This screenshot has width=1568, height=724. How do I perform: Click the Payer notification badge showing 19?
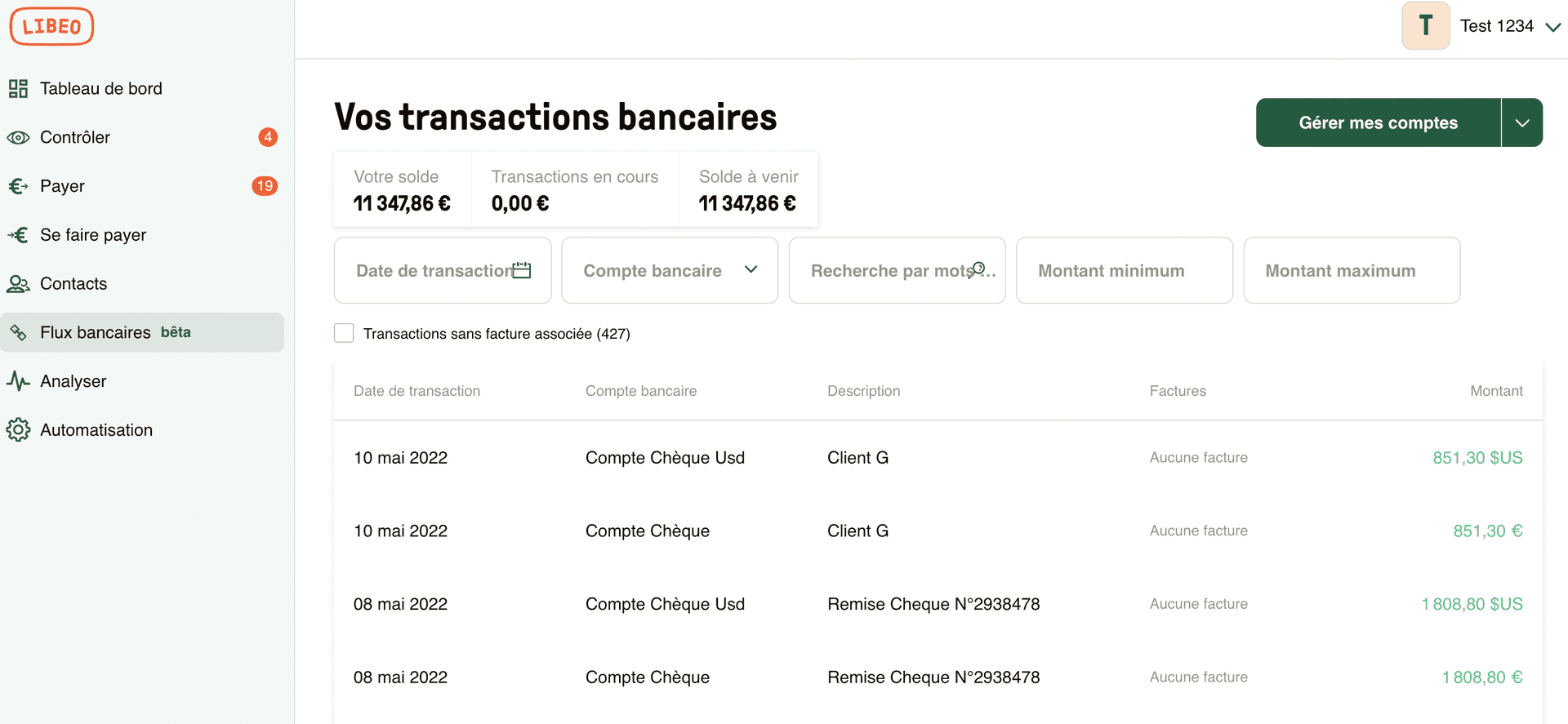[x=264, y=186]
